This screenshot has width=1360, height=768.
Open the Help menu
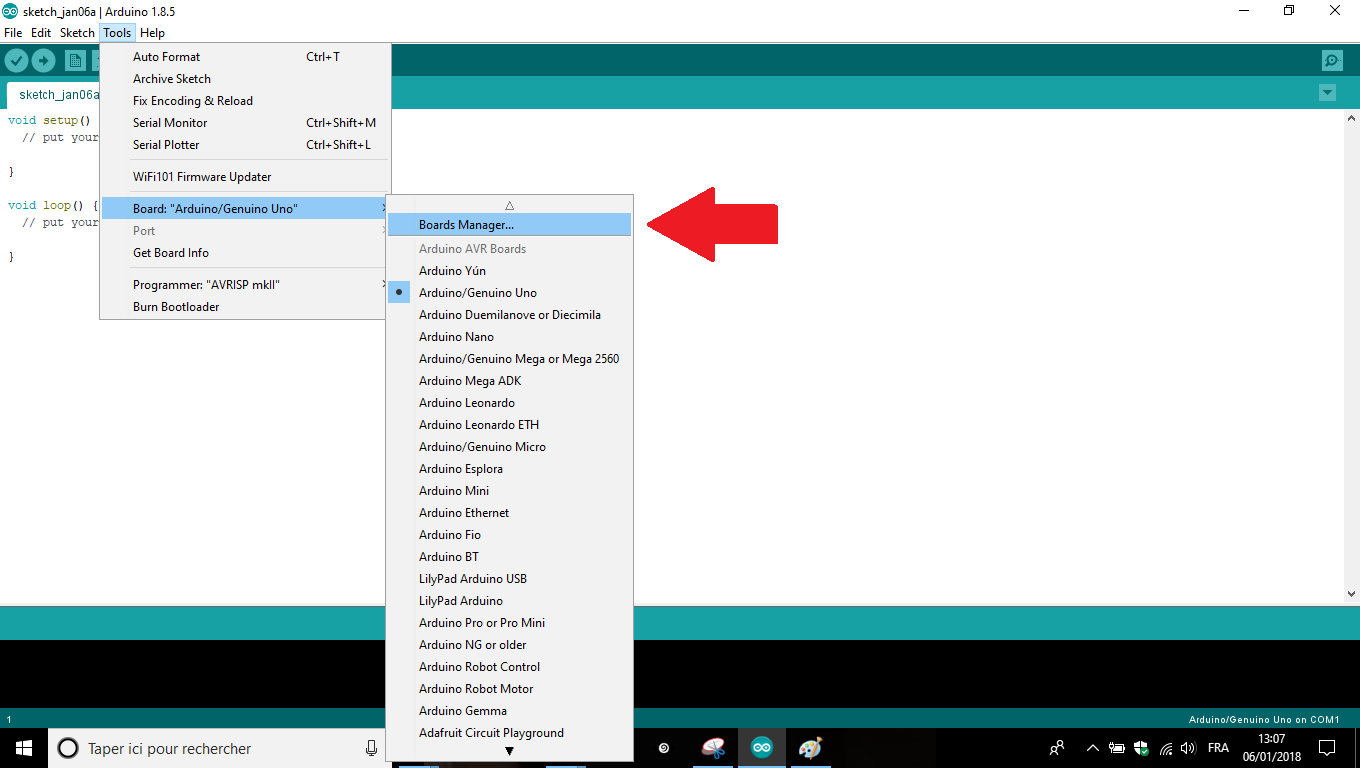[152, 33]
